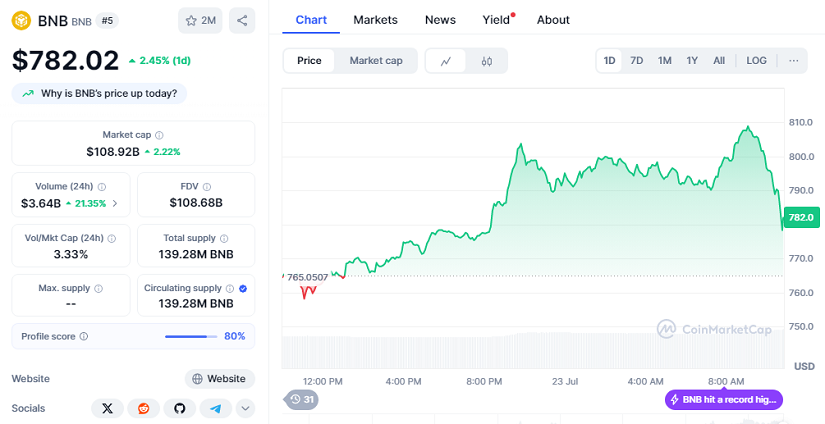
Task: Open BNB's X (Twitter) social link
Action: [107, 408]
